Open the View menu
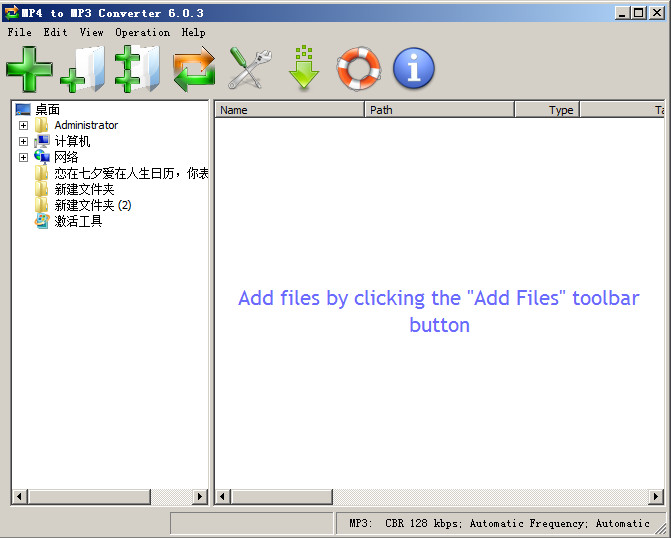 (92, 33)
